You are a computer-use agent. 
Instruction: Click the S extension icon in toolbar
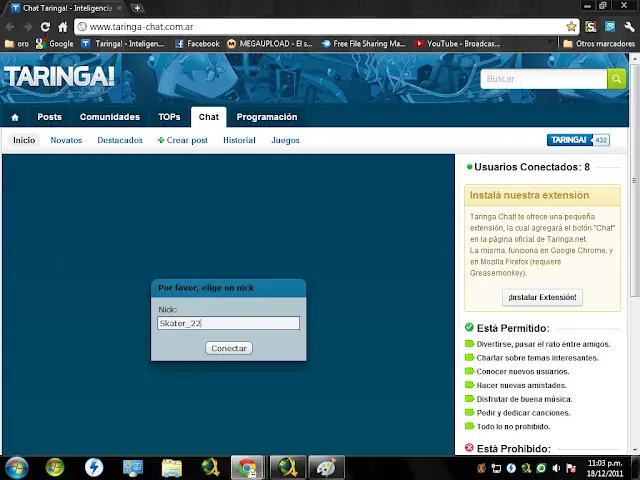(x=591, y=27)
